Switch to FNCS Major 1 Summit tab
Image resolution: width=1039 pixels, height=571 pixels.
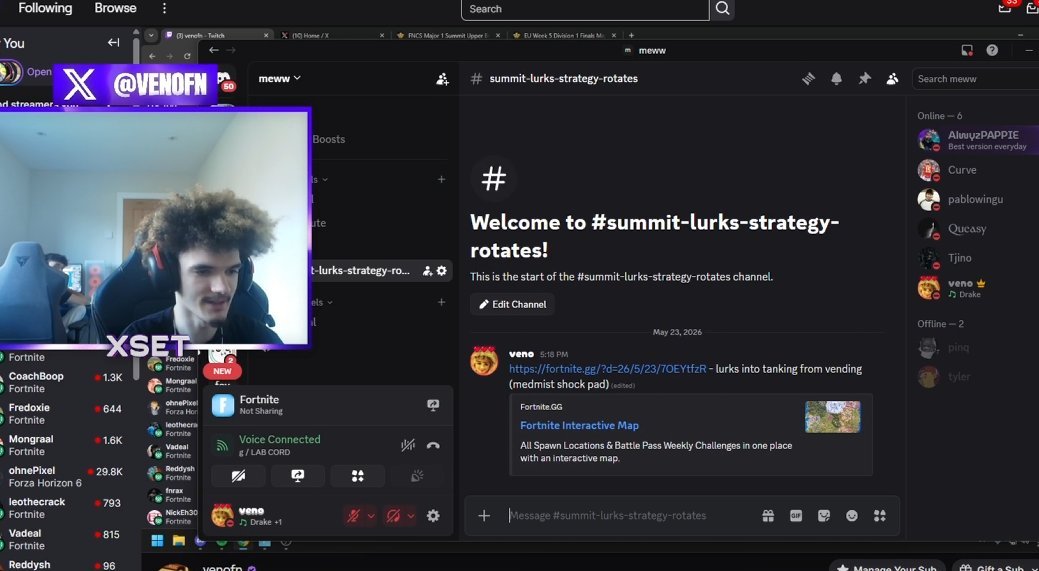(x=447, y=35)
